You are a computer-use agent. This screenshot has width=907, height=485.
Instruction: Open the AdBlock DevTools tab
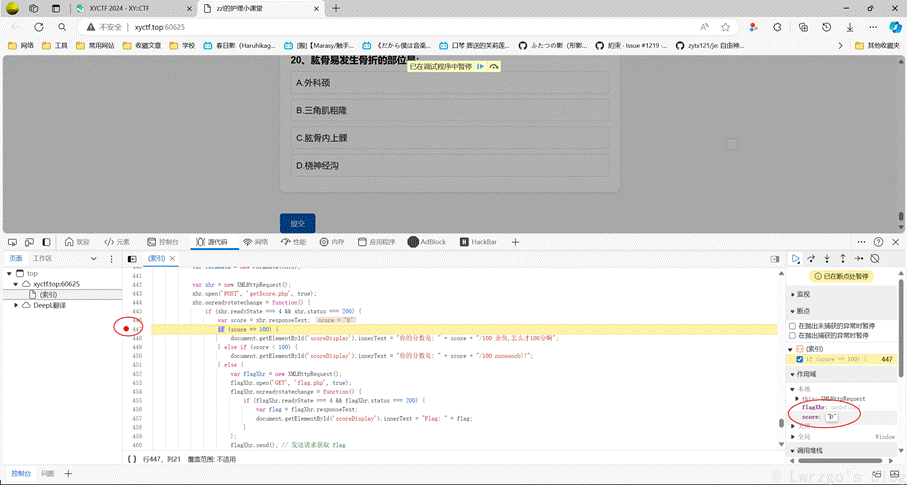coord(427,242)
